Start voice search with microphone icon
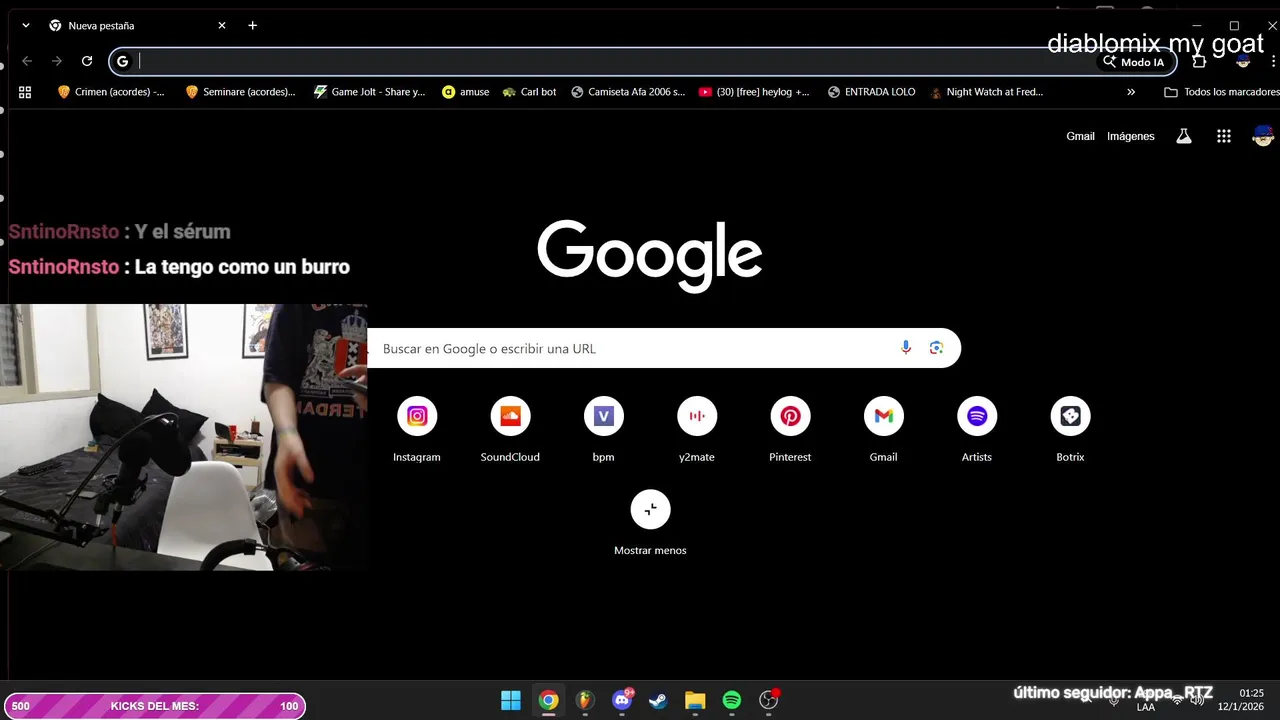Screen dimensions: 1280x720 (906, 348)
